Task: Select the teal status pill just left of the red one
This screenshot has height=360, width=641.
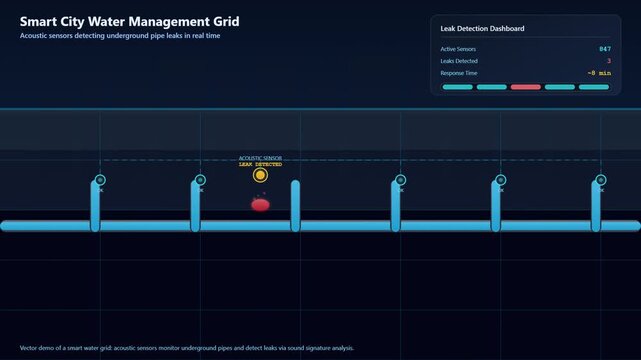Action: click(x=492, y=87)
